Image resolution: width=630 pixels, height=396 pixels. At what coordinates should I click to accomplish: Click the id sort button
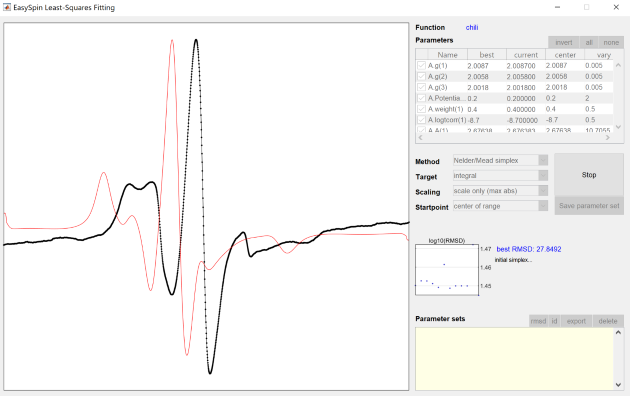[x=554, y=321]
